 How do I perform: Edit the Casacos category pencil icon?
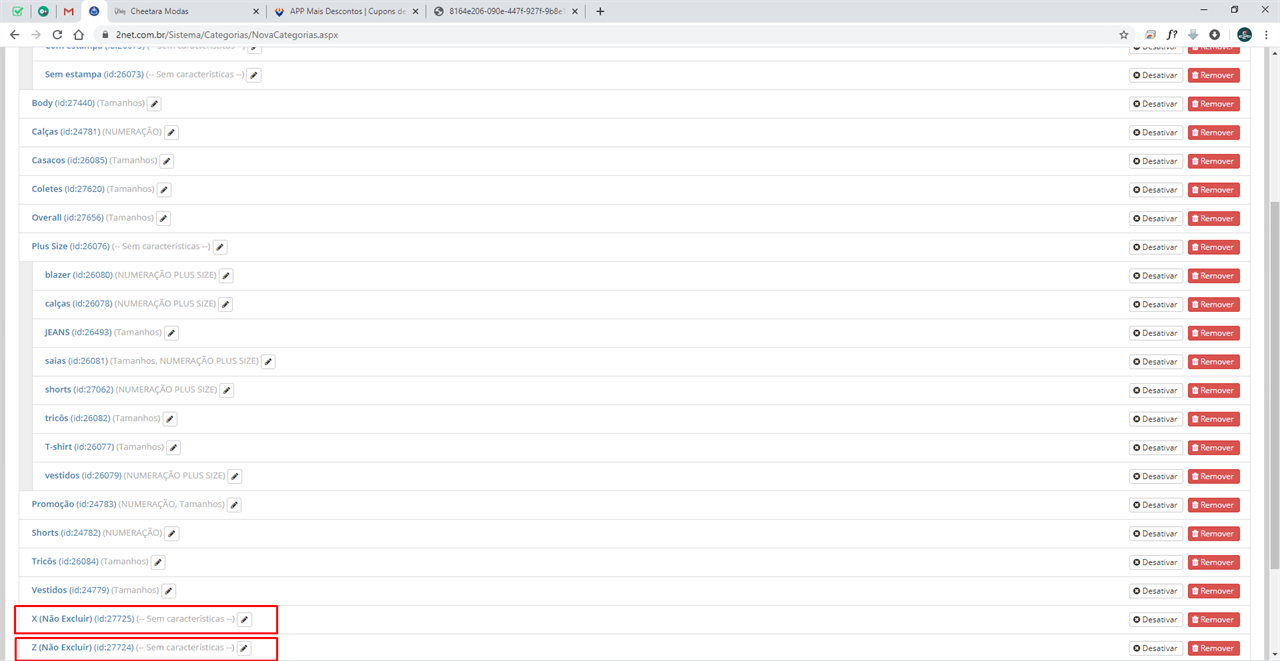click(167, 161)
